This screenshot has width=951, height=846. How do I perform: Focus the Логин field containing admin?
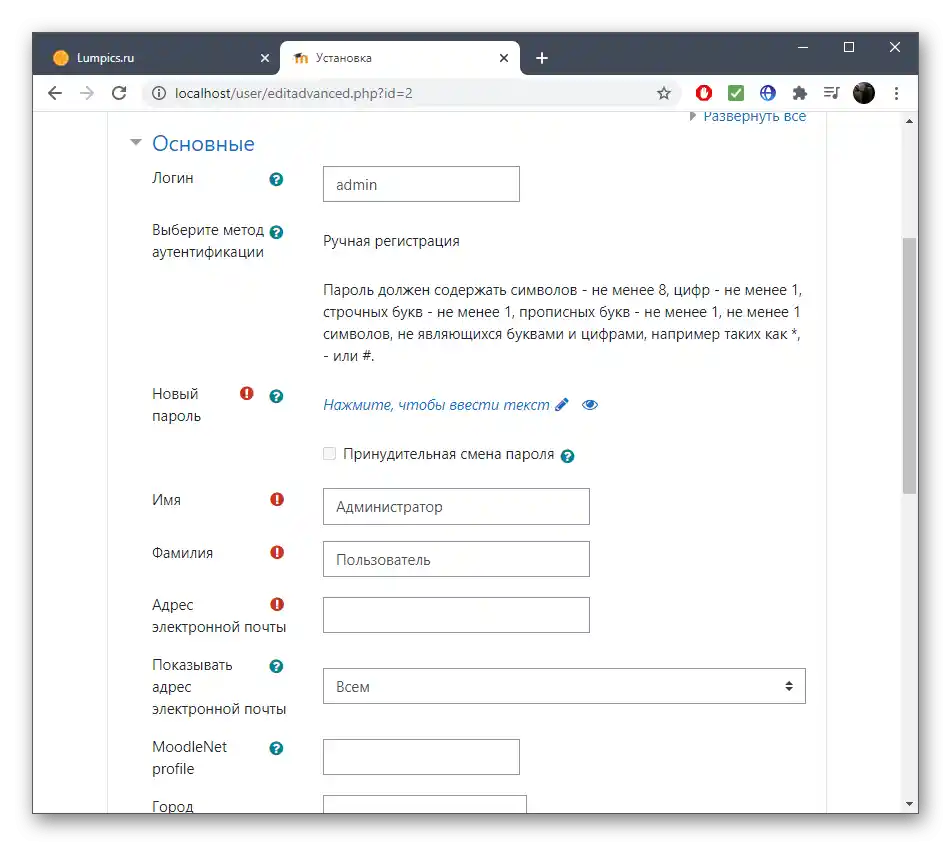pos(421,184)
